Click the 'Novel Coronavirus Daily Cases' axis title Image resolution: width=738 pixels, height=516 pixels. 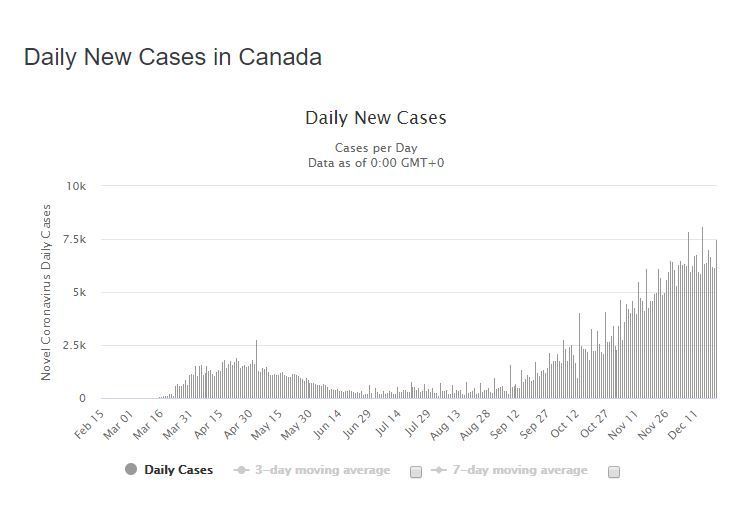pos(46,292)
